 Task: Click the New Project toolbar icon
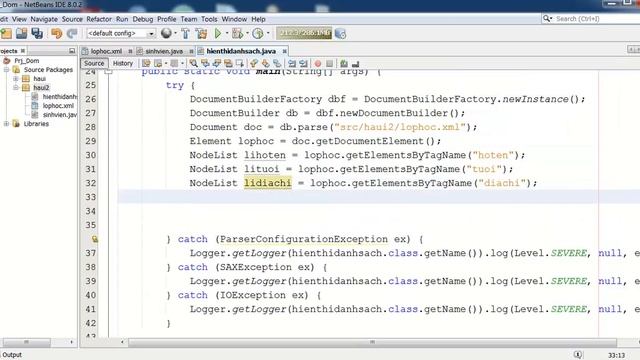(x=7, y=33)
